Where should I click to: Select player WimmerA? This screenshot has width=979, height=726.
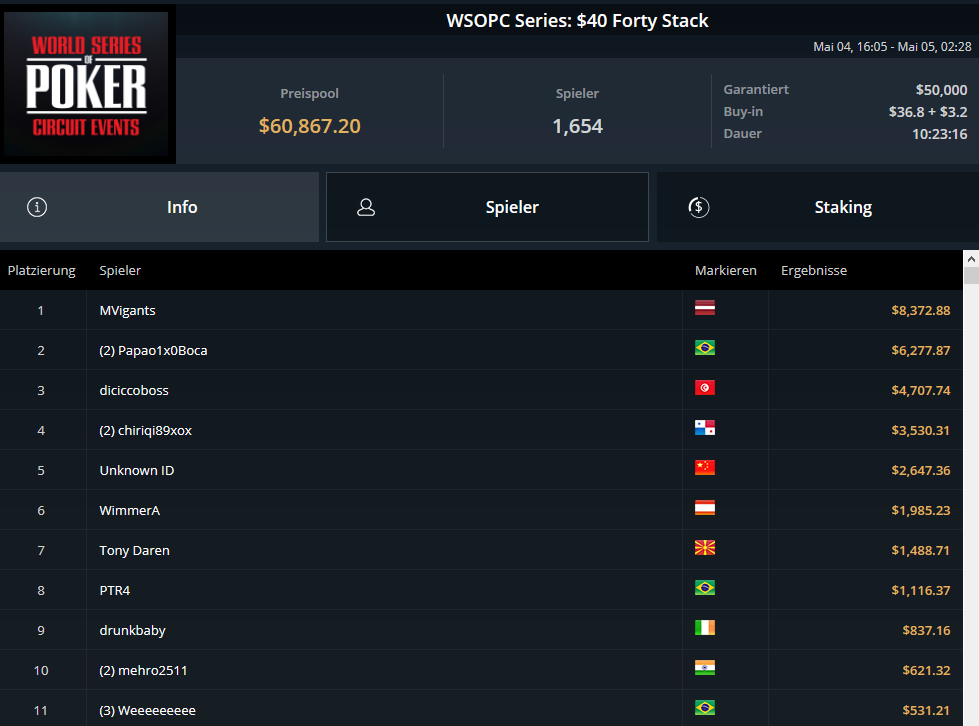pos(129,510)
